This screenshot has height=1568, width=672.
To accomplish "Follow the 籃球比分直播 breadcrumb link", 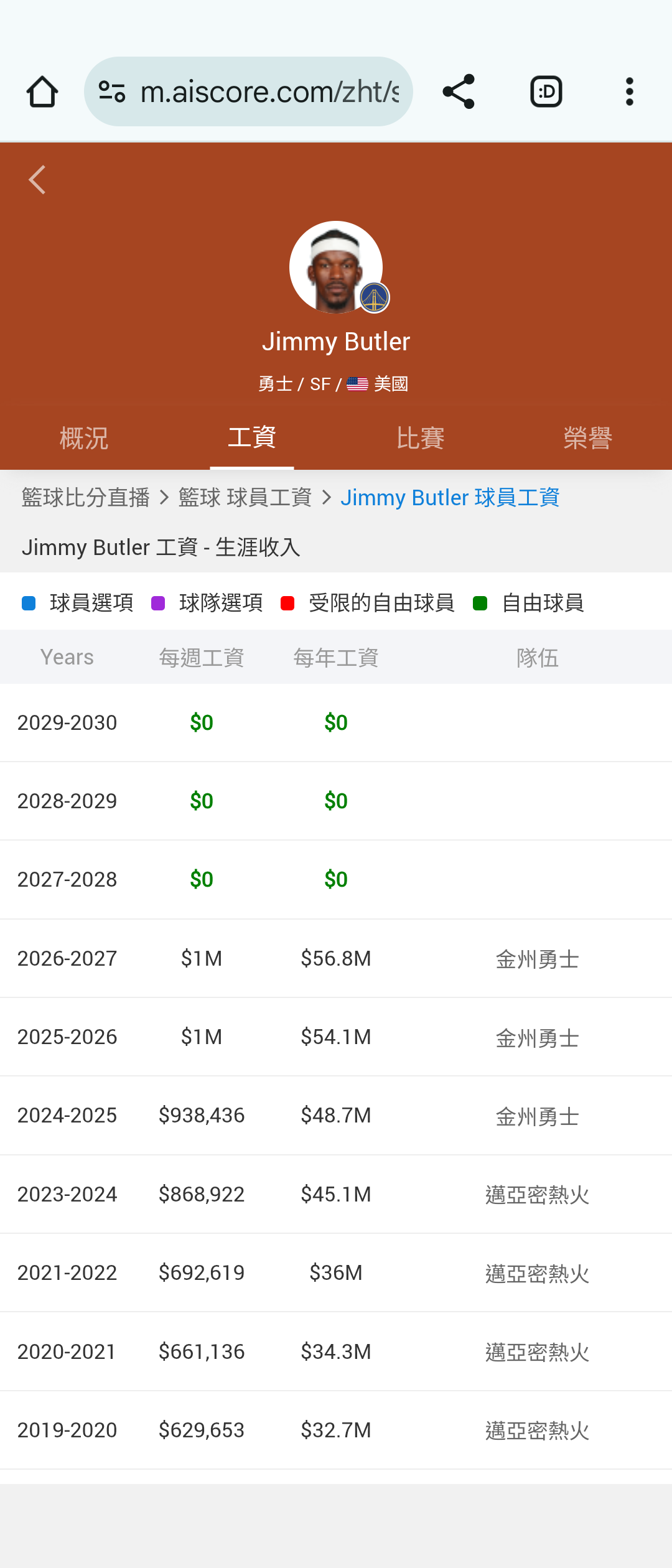I will click(x=86, y=498).
